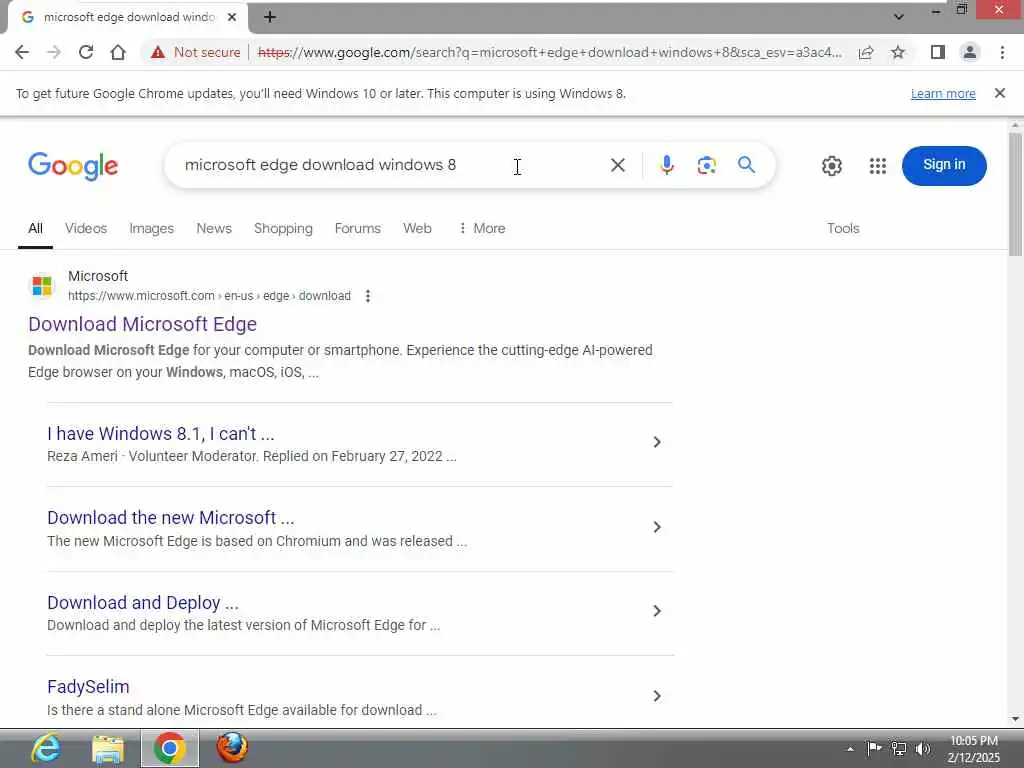Open Action Center flag icon
Screen dimensions: 1024x768
[874, 748]
